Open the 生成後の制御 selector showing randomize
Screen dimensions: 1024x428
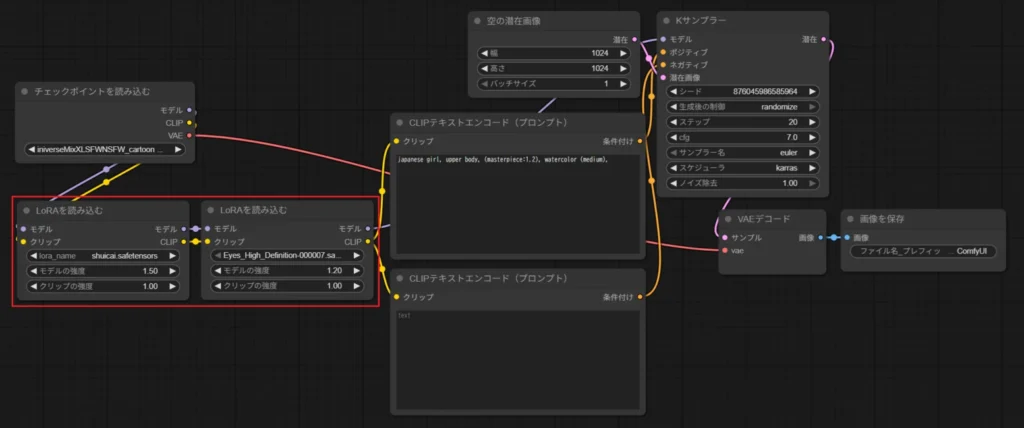coord(743,107)
